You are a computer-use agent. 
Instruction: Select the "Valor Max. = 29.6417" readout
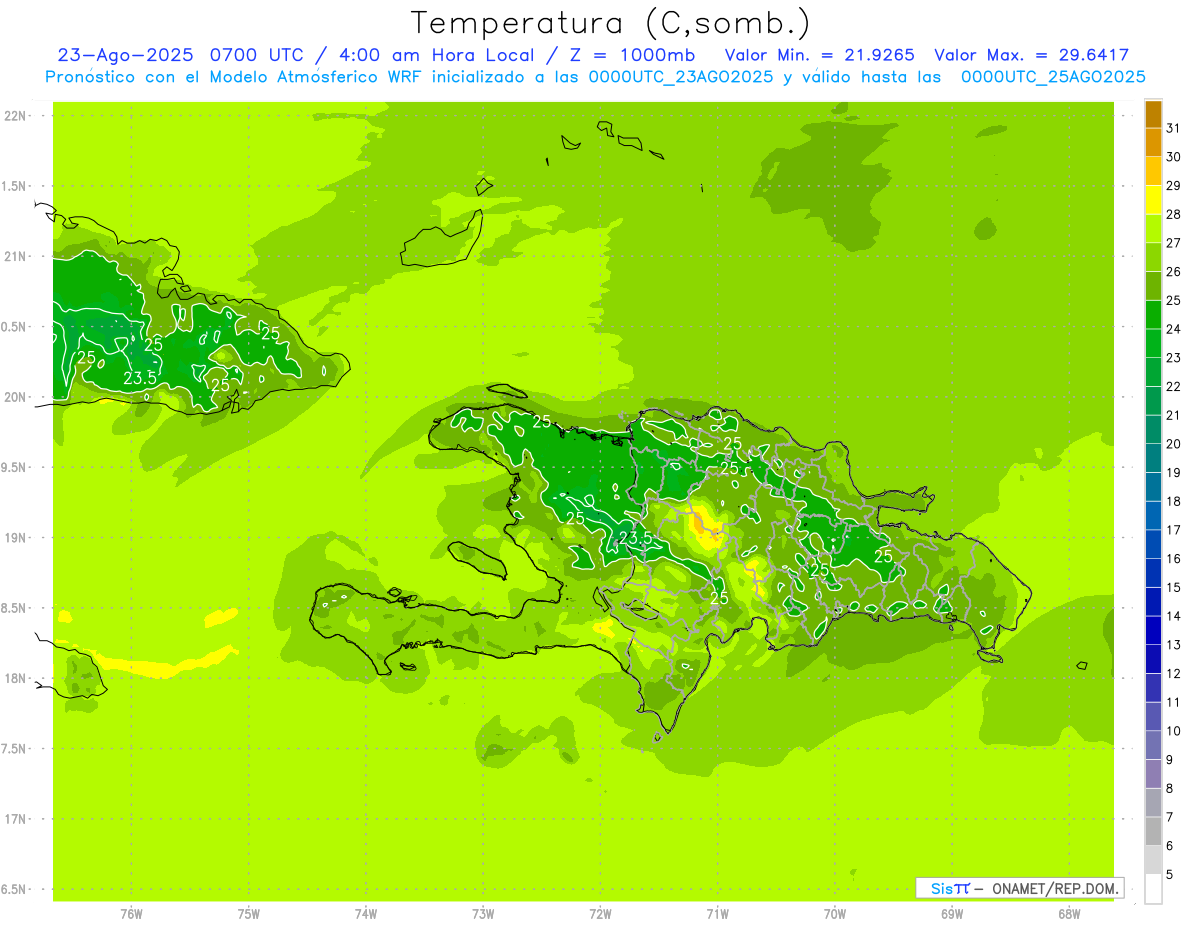pyautogui.click(x=1030, y=55)
